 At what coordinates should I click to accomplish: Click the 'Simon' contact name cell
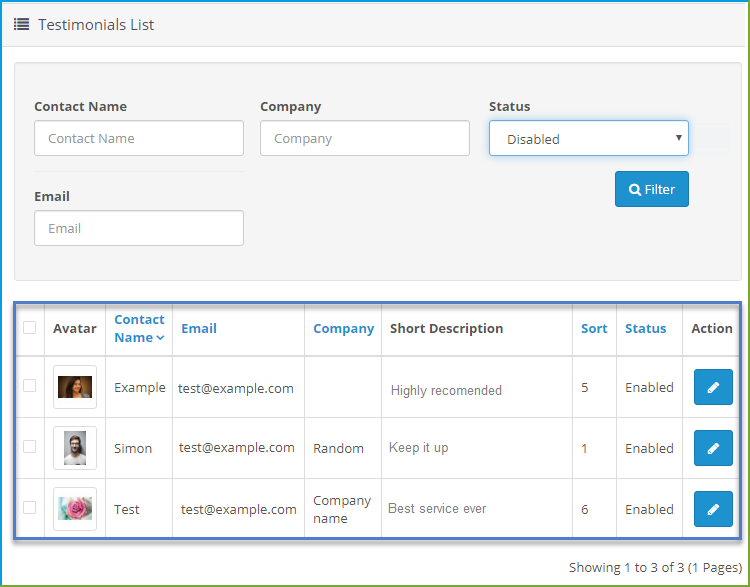[x=133, y=448]
